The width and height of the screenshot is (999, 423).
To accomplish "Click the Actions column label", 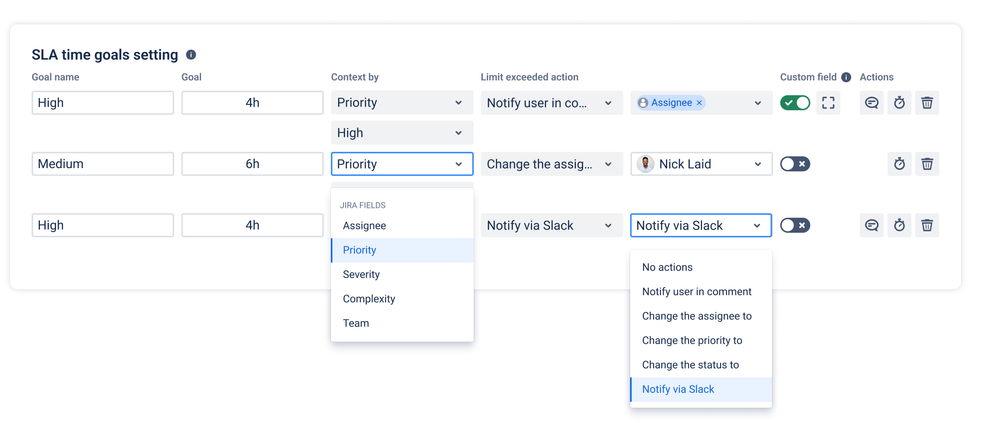I will [877, 77].
